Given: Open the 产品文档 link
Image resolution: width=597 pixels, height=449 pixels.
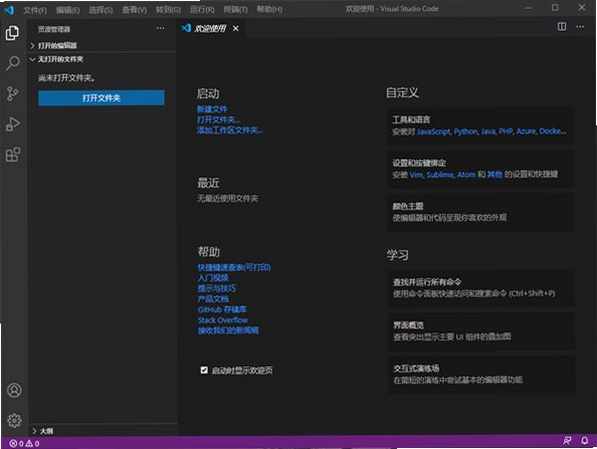Looking at the screenshot, I should click(x=212, y=299).
